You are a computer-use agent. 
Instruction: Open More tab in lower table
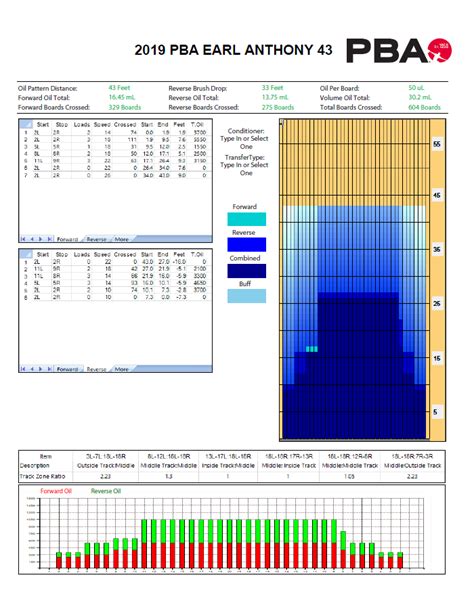pos(122,369)
